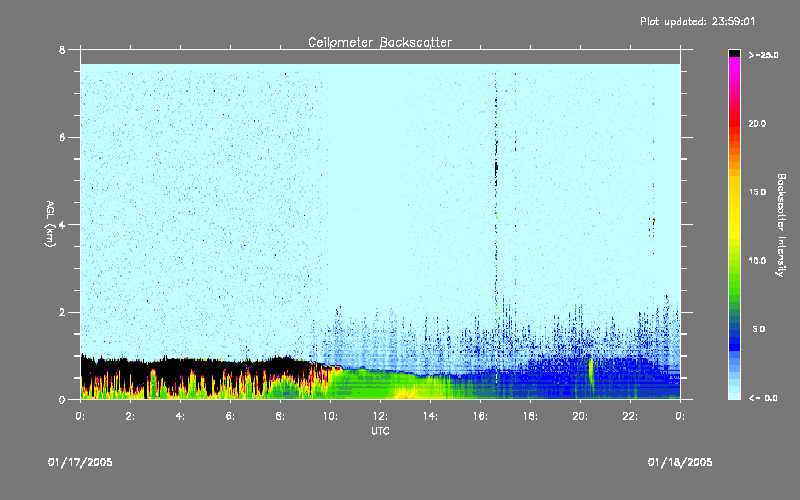
Task: Click the y-axis tick label 4
Action: [x=62, y=224]
